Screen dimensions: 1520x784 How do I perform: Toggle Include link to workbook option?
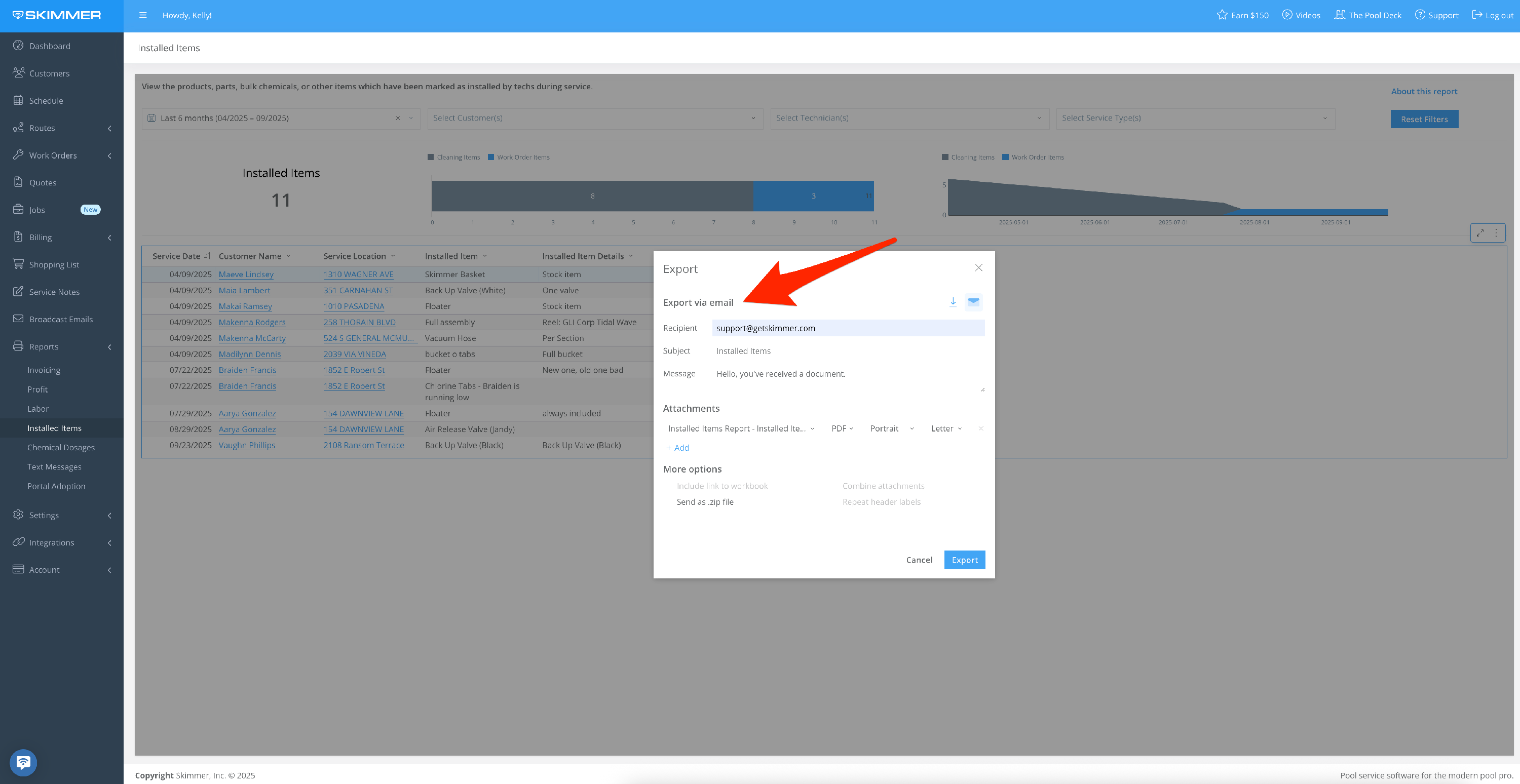pos(721,486)
